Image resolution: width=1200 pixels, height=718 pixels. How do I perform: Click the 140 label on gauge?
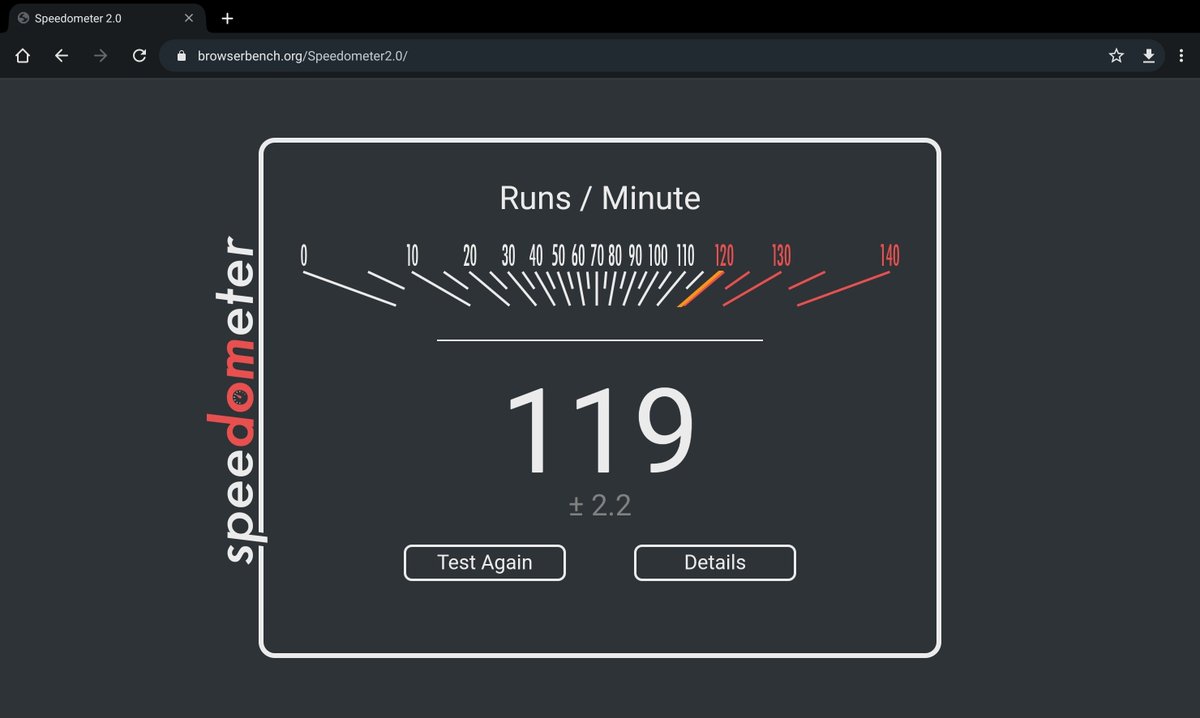pos(889,256)
